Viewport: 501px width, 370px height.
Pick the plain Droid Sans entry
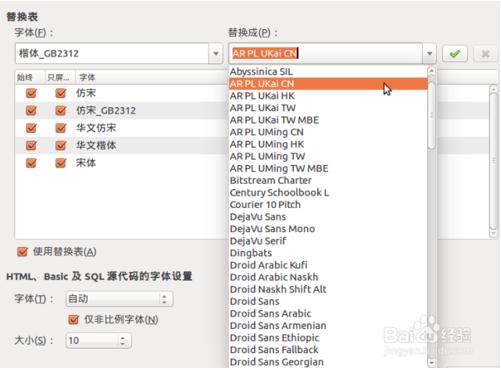(x=328, y=301)
